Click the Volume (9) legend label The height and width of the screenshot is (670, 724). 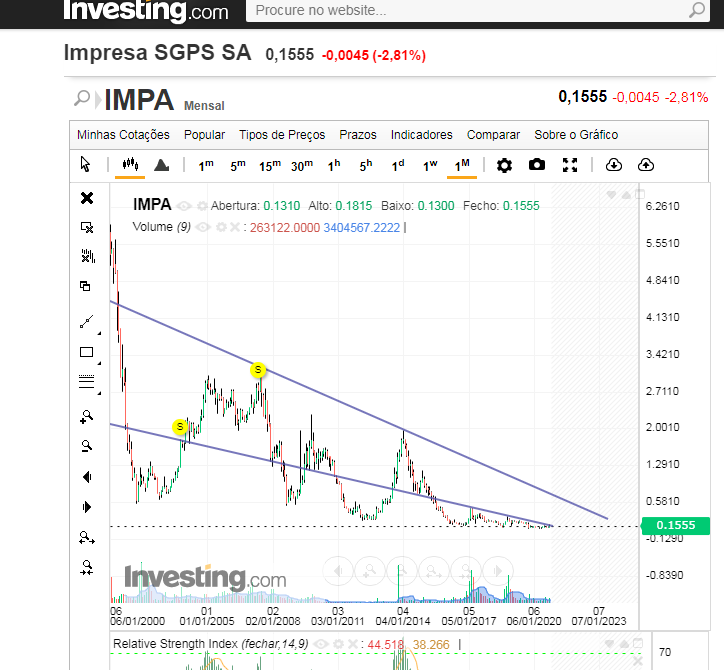point(162,227)
